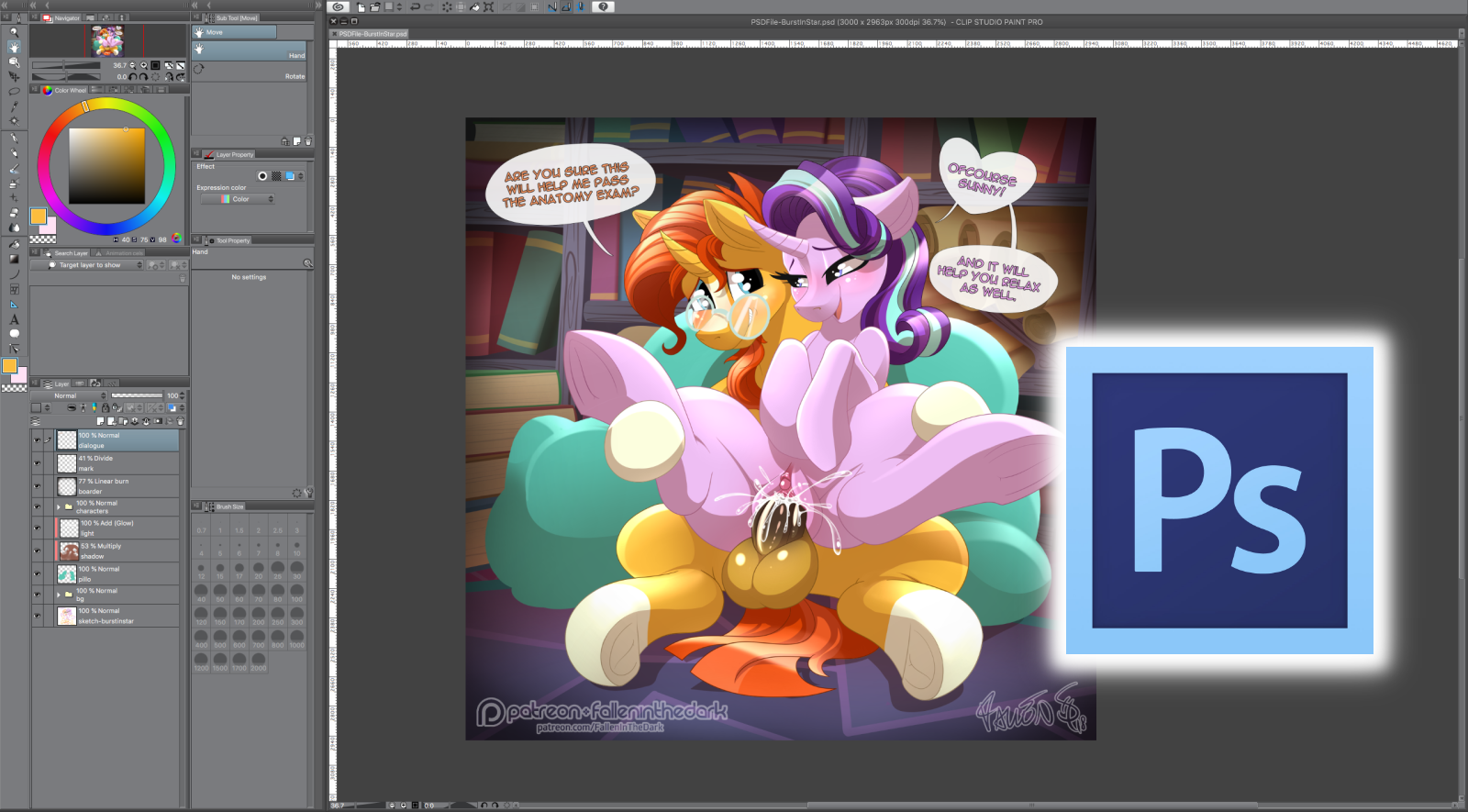Delete the sub tool using the trash icon
Viewport: 1468px width, 812px height.
click(308, 141)
